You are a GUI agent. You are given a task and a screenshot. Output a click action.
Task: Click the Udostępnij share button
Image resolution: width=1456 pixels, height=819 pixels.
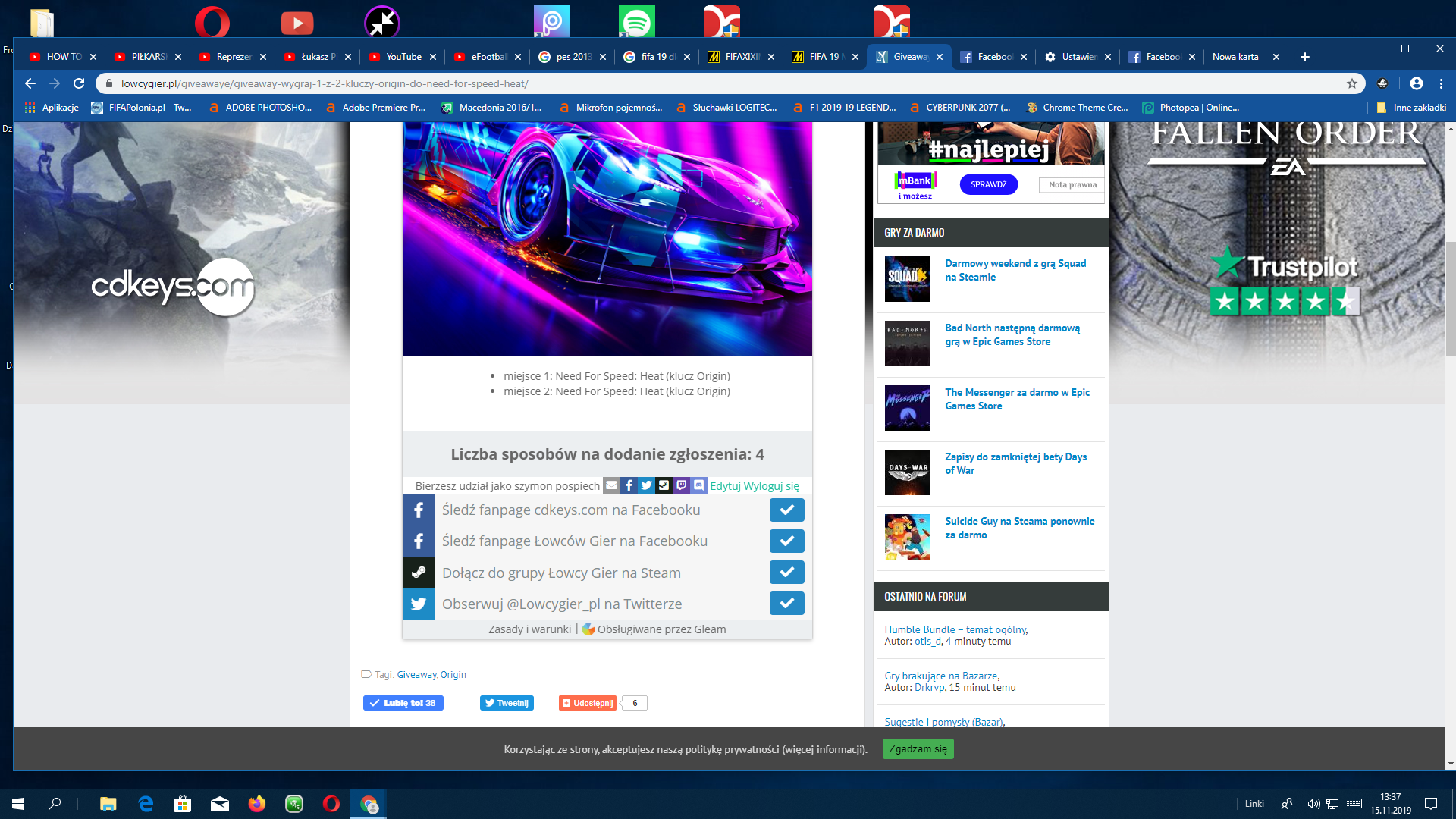pos(588,703)
